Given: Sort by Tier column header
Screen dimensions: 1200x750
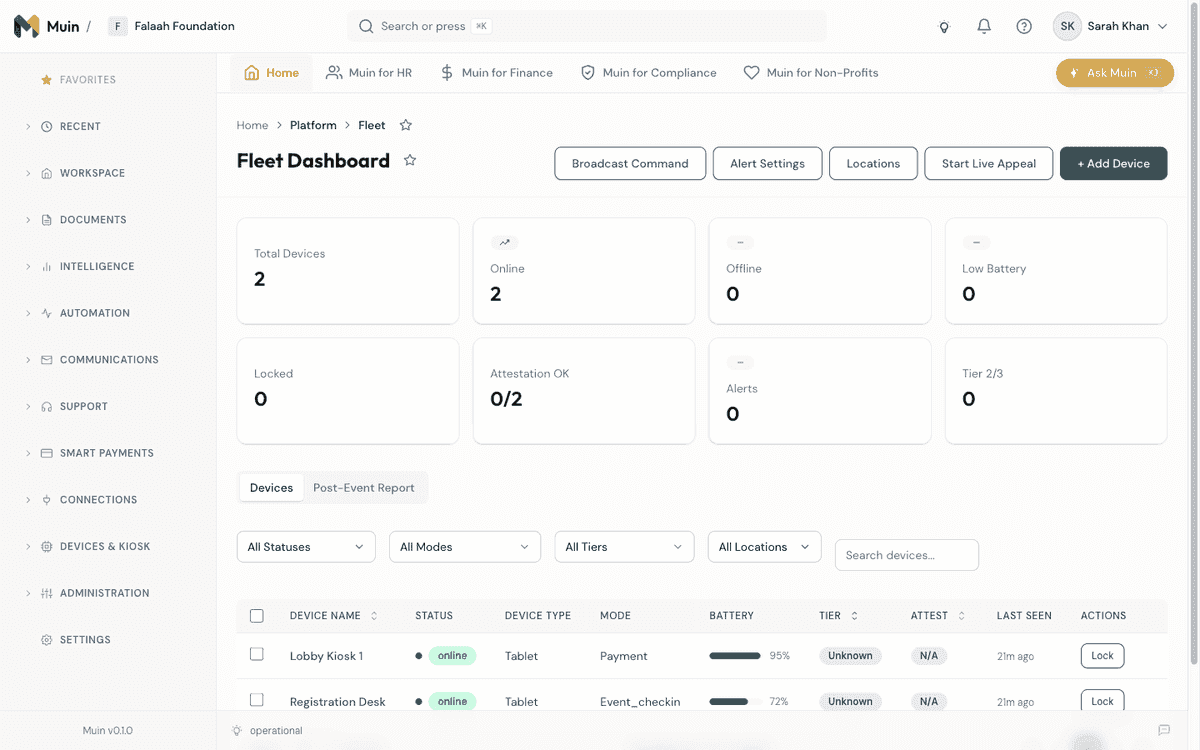Looking at the screenshot, I should coord(838,616).
